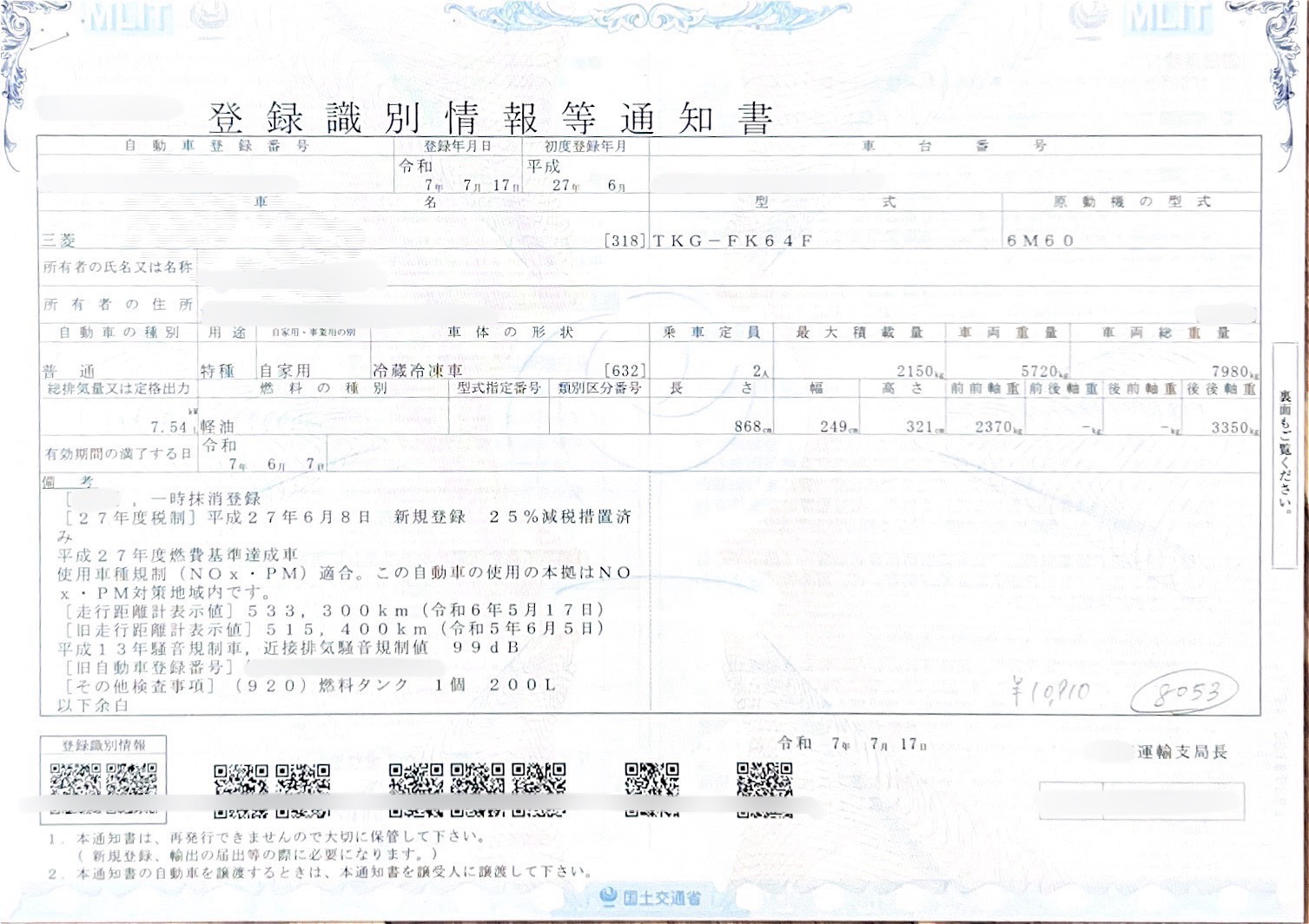Select the model value TKG-FK64F
Viewport: 1309px width, 924px height.
732,241
